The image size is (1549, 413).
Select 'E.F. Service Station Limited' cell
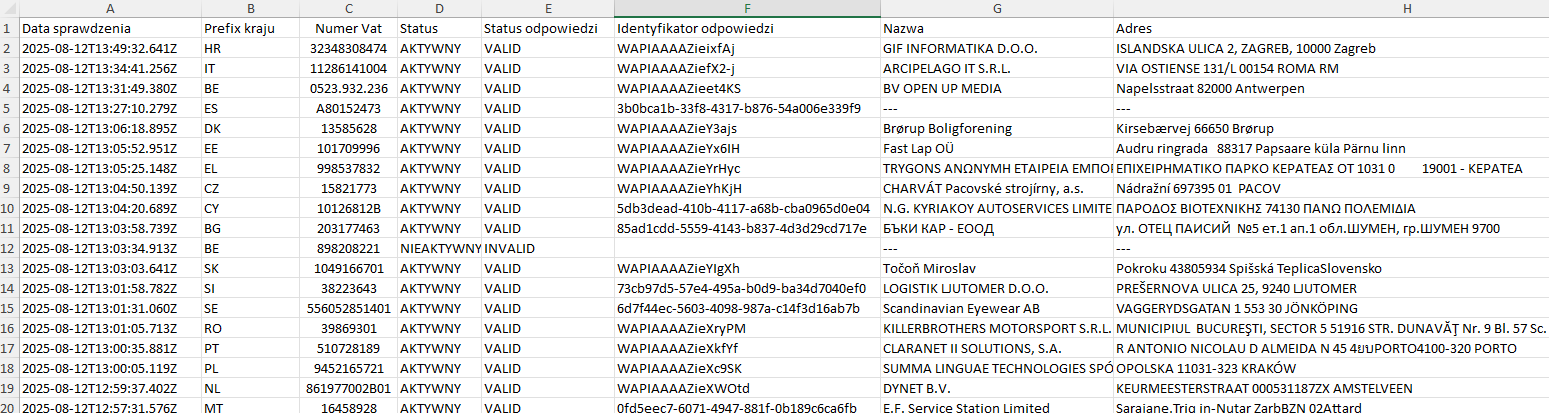coord(996,406)
